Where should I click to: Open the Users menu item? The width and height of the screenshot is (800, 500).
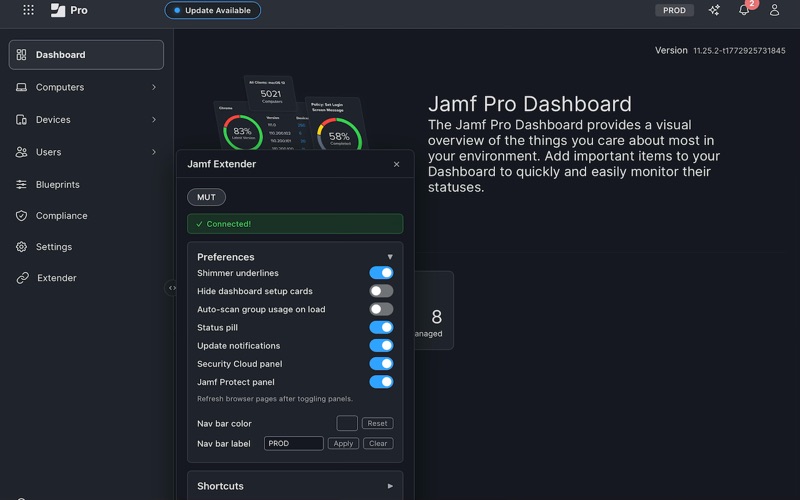click(x=86, y=152)
